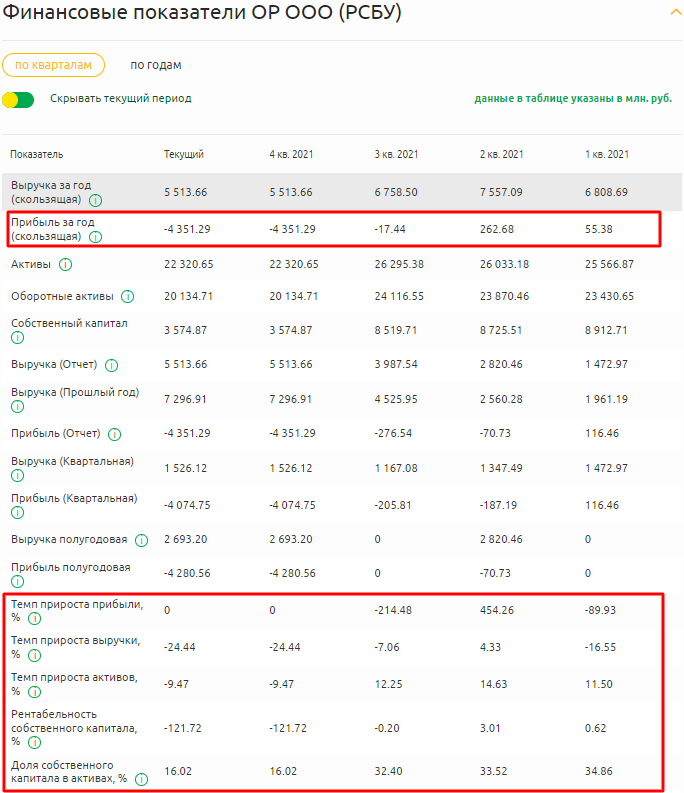Click info icon next to Выручка (Отчет)

(x=111, y=365)
